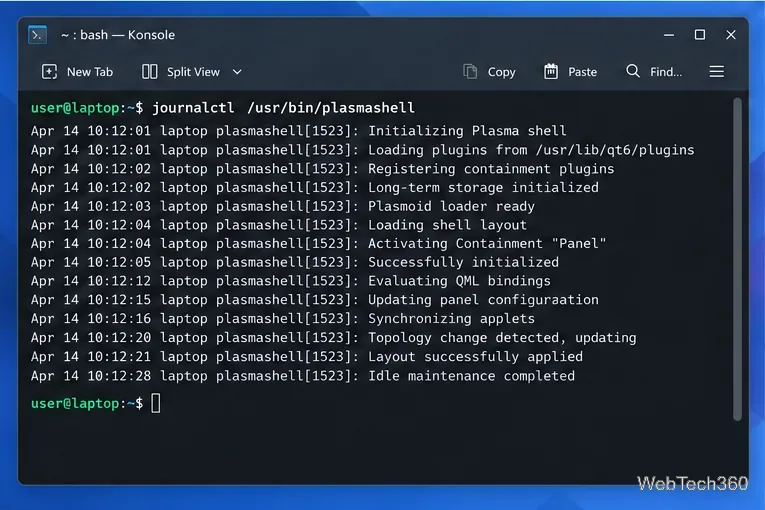Click the "Evaluating QML bindings" line
Image resolution: width=765 pixels, height=510 pixels.
click(x=291, y=281)
